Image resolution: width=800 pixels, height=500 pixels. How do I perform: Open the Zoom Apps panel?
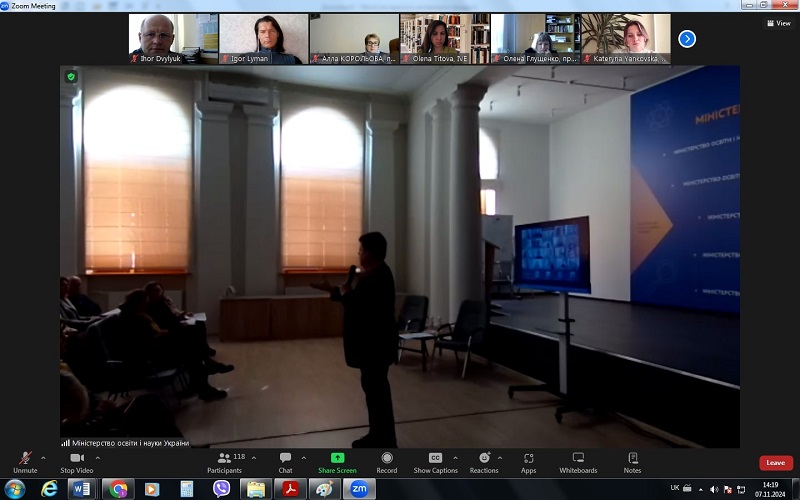tap(529, 462)
